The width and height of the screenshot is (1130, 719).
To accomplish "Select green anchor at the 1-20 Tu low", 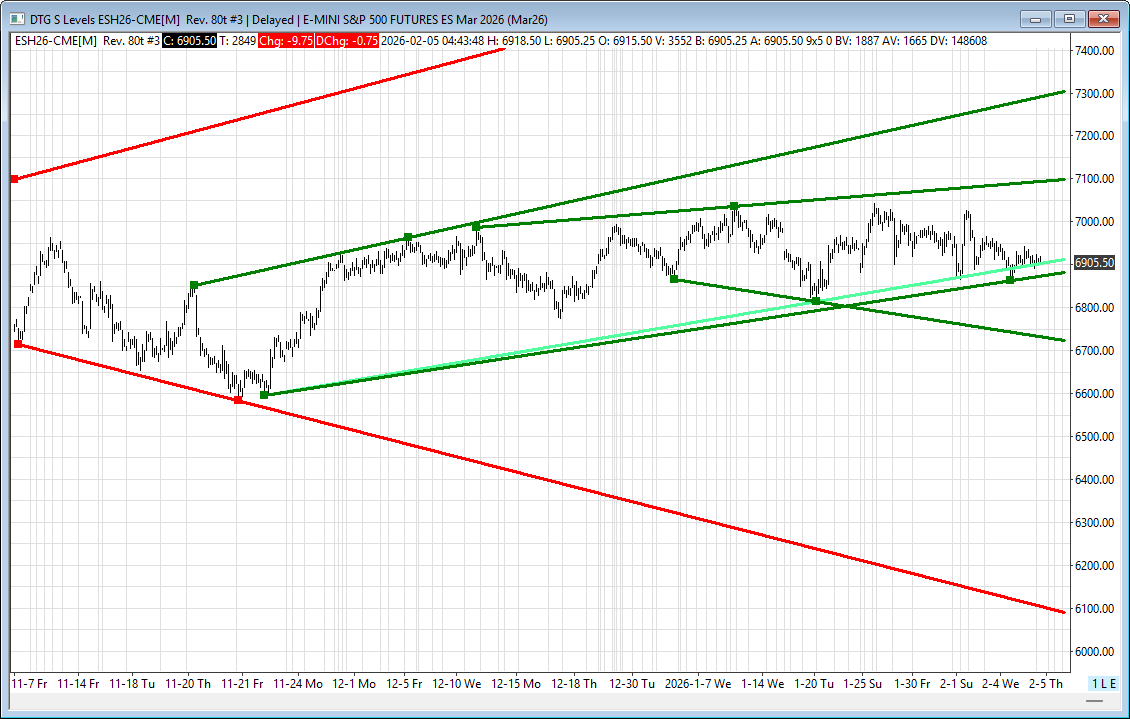I will click(816, 301).
